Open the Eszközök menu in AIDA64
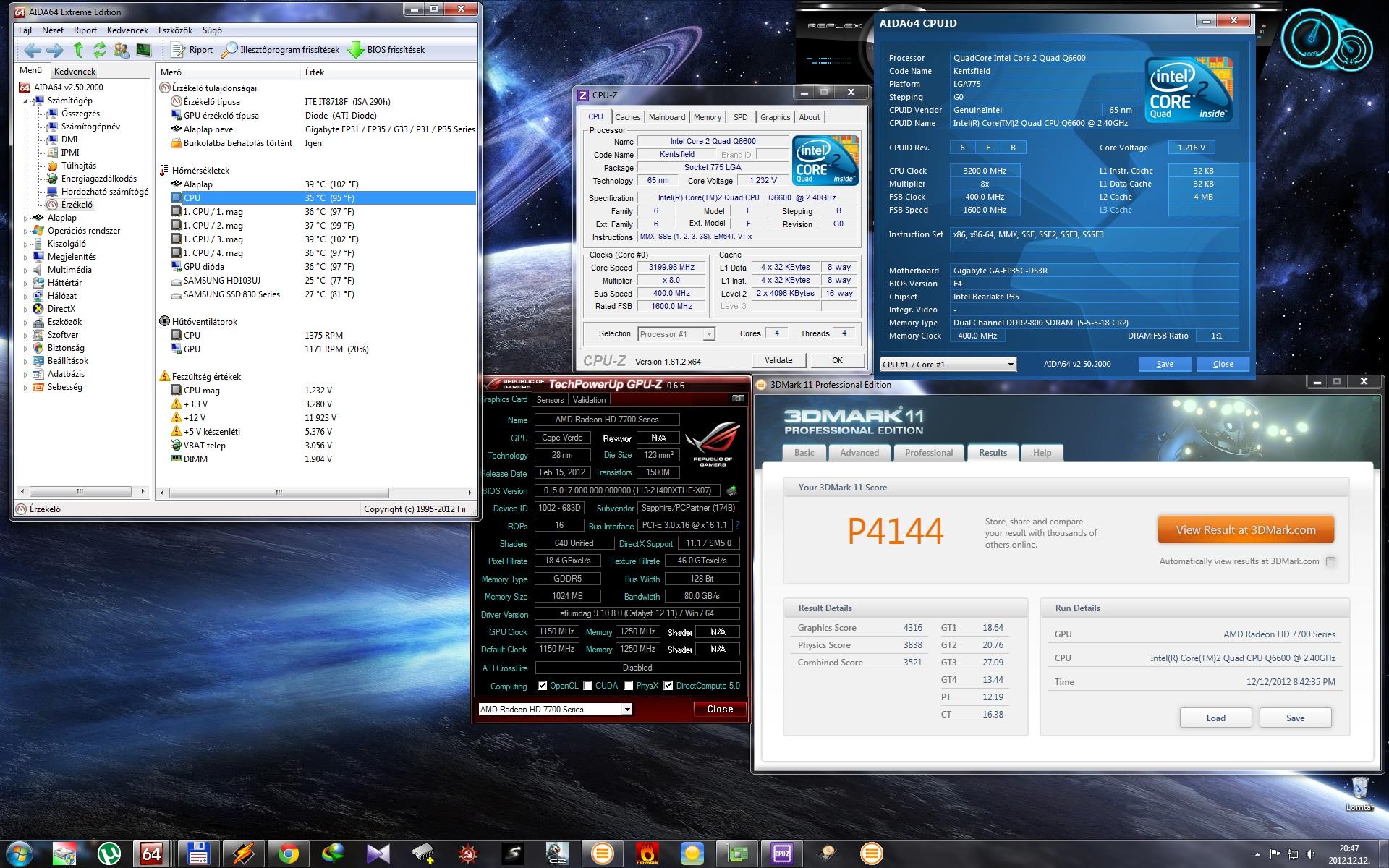The width and height of the screenshot is (1389, 868). tap(175, 30)
